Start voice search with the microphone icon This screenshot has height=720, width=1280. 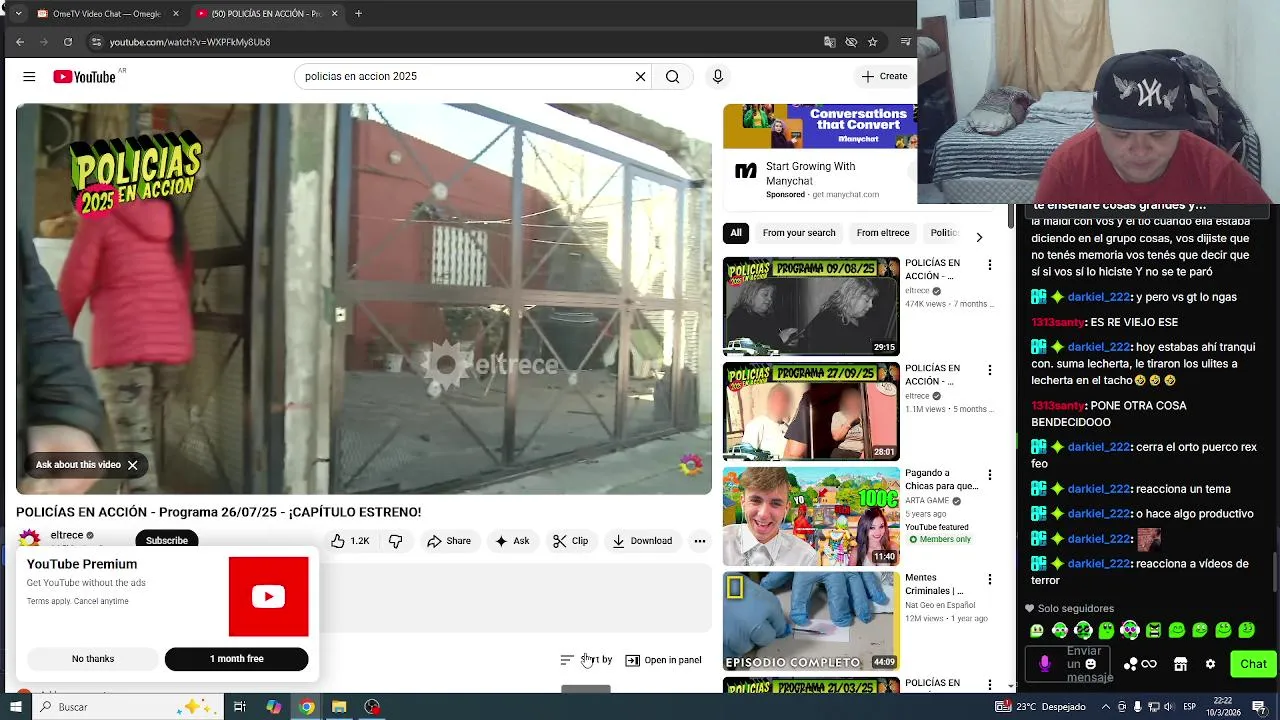pos(717,76)
